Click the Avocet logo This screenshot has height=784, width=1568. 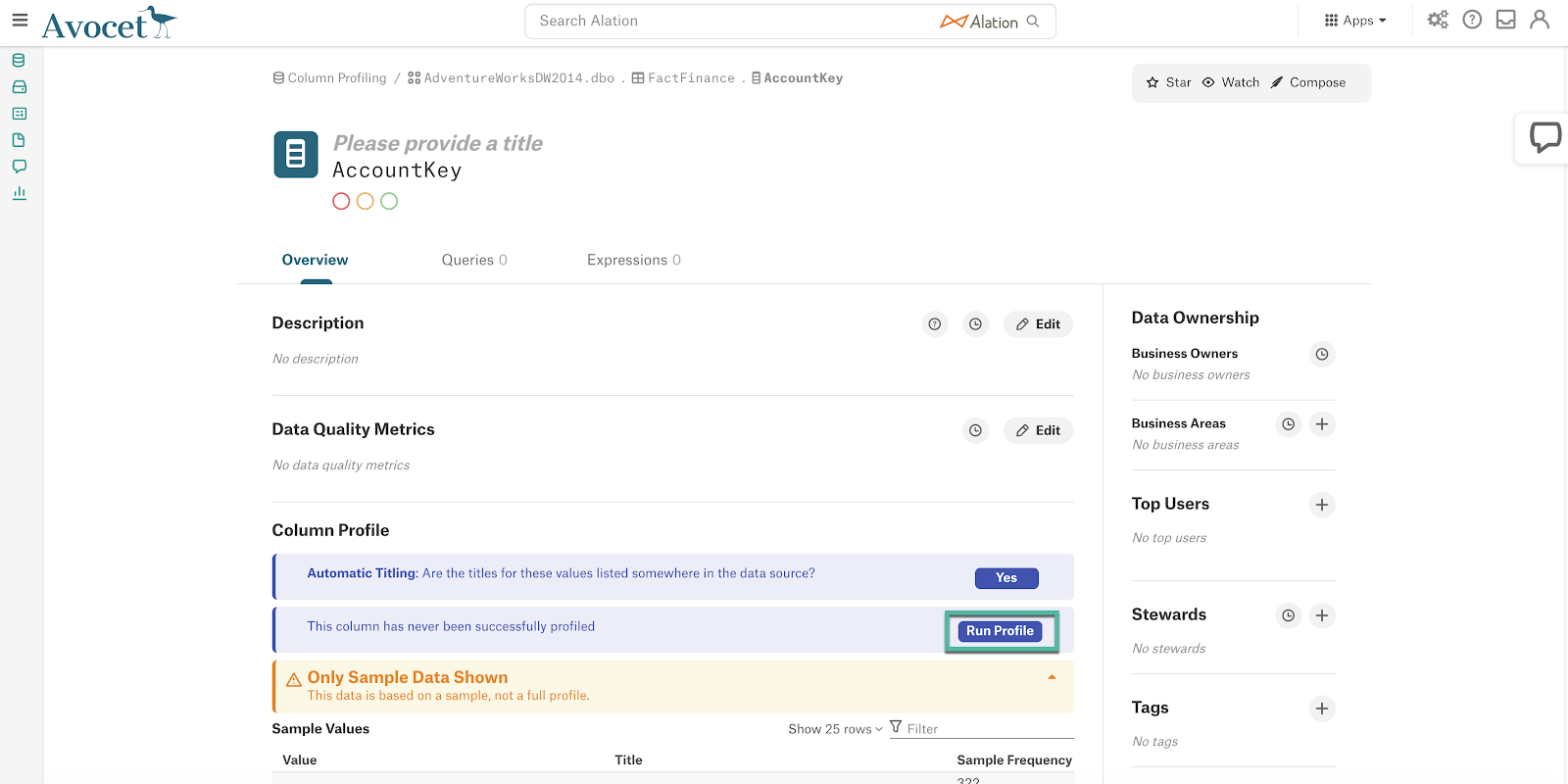[x=109, y=23]
